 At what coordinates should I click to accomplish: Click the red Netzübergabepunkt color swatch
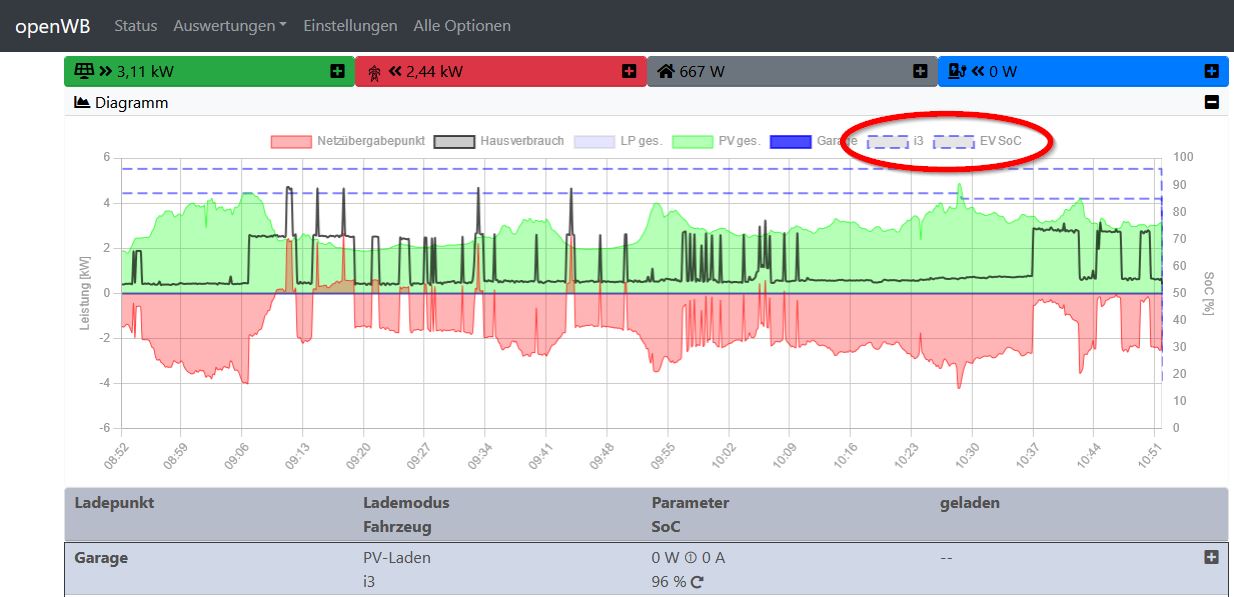[x=291, y=141]
